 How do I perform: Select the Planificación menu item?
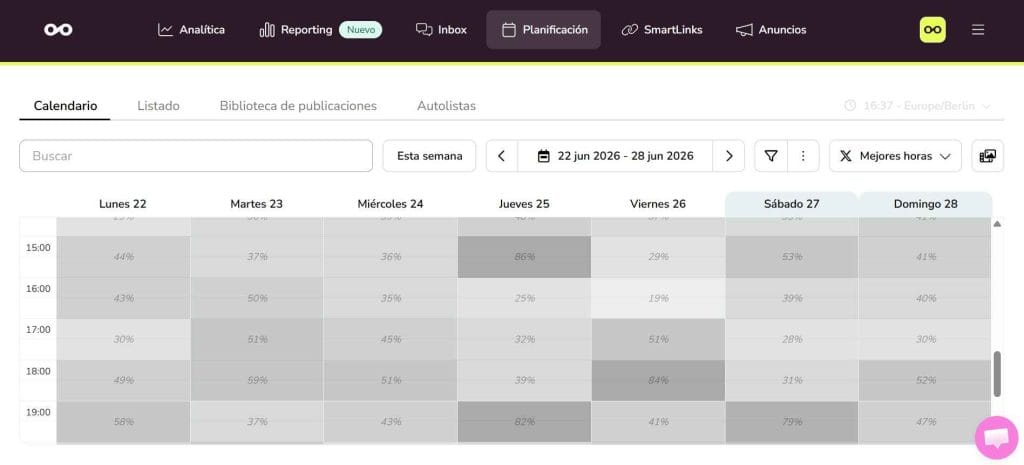(543, 29)
